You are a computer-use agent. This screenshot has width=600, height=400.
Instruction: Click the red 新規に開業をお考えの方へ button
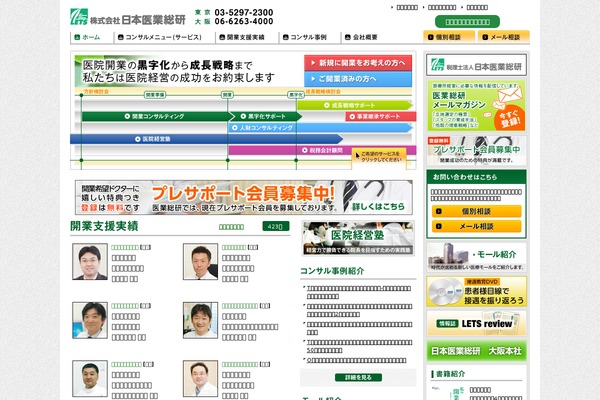pos(358,63)
